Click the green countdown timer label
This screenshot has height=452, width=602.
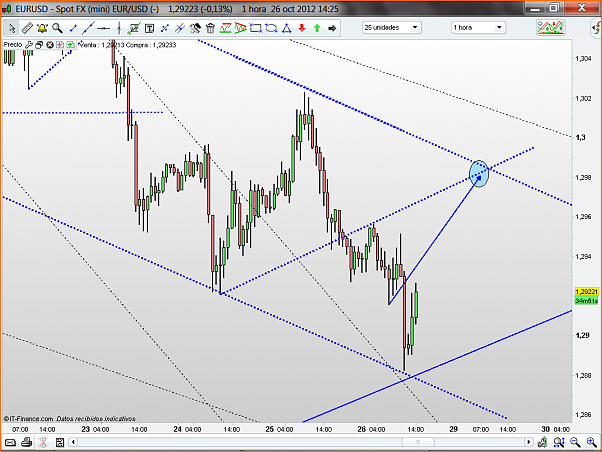tap(586, 301)
